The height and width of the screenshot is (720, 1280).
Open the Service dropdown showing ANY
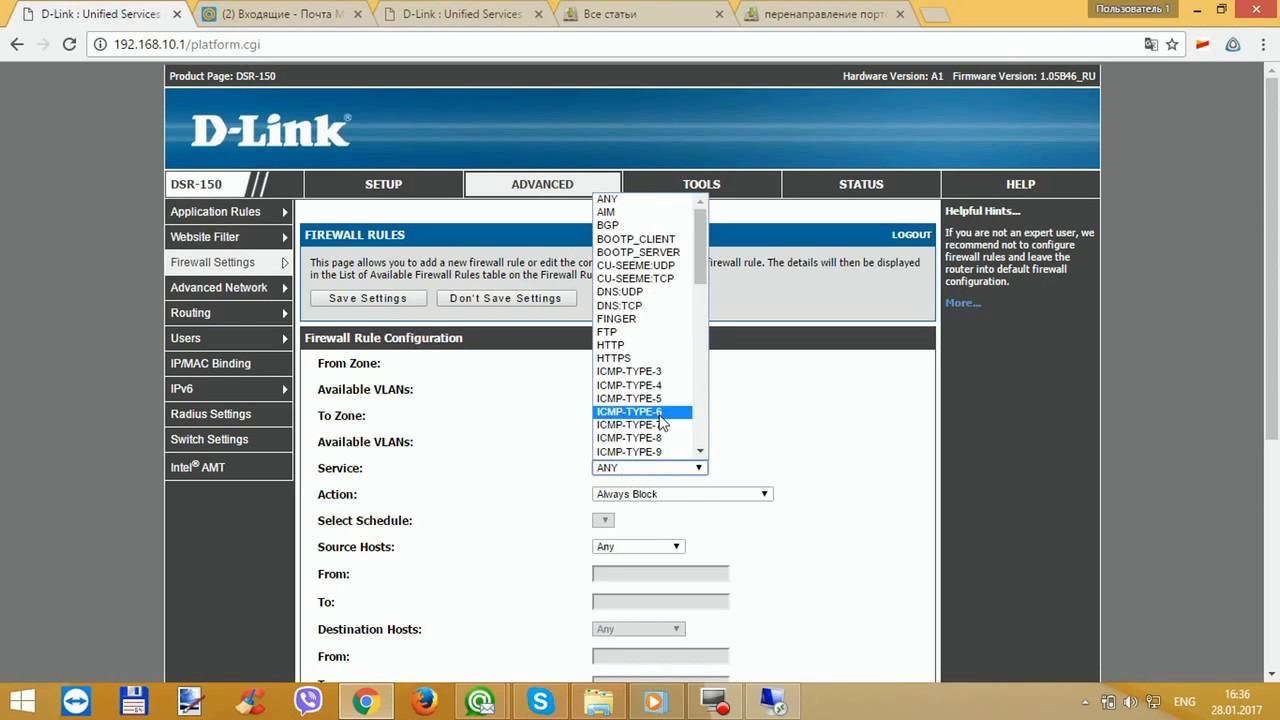[650, 468]
